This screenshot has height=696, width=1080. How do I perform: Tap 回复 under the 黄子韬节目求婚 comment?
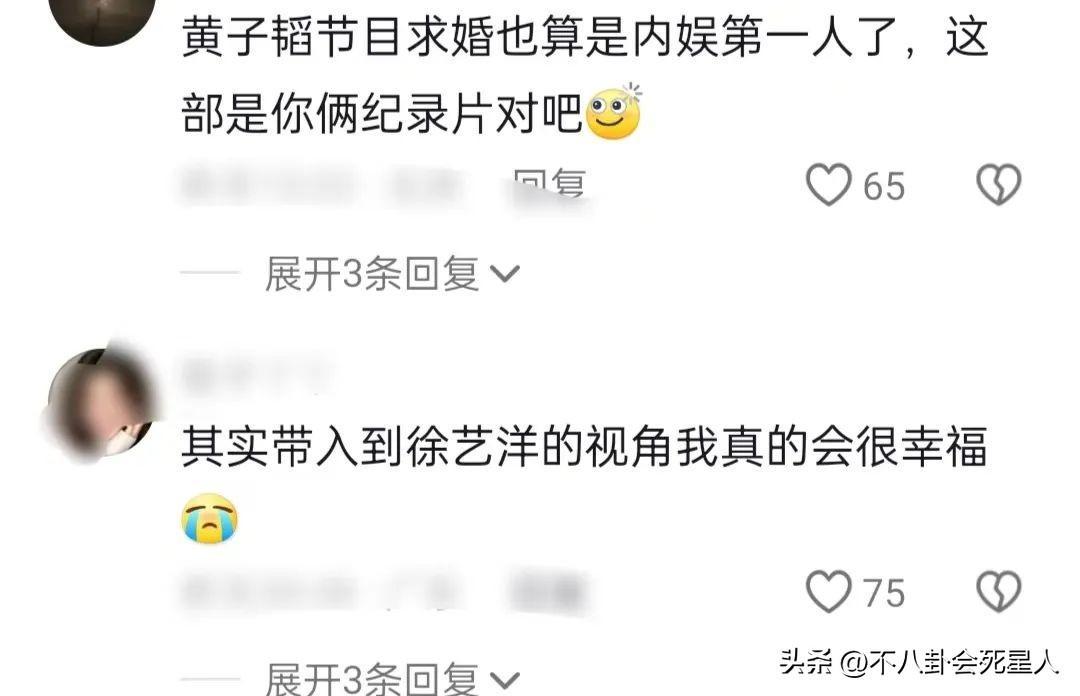click(550, 185)
